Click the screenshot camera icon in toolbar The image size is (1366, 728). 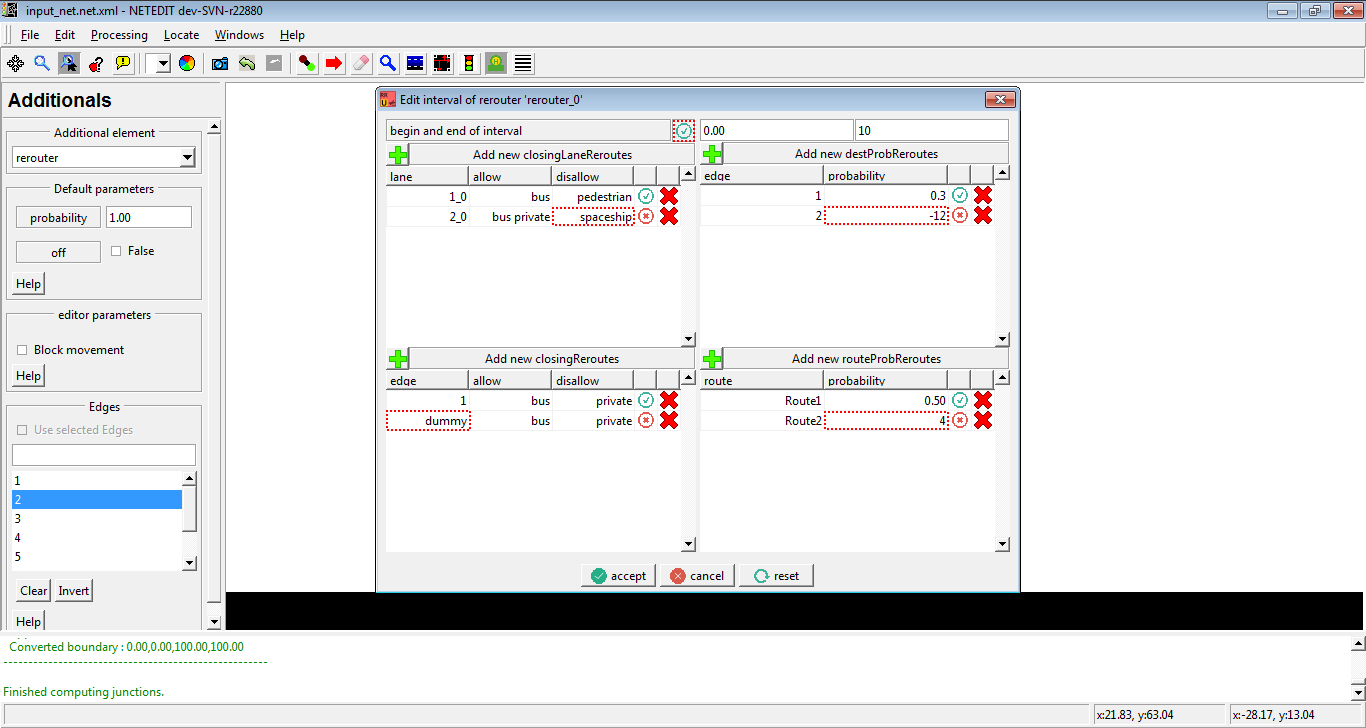(x=220, y=63)
